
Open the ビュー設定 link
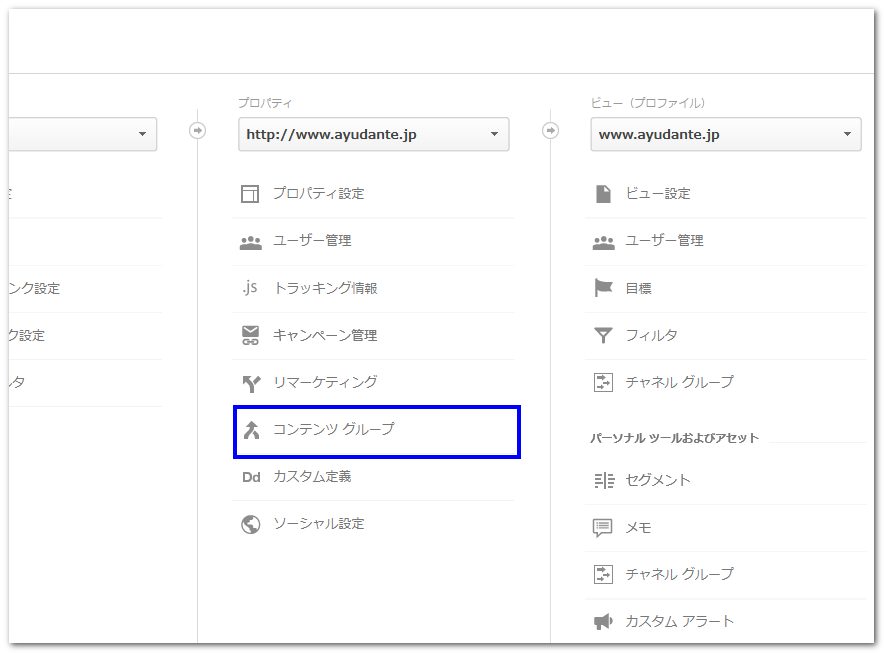click(x=657, y=194)
